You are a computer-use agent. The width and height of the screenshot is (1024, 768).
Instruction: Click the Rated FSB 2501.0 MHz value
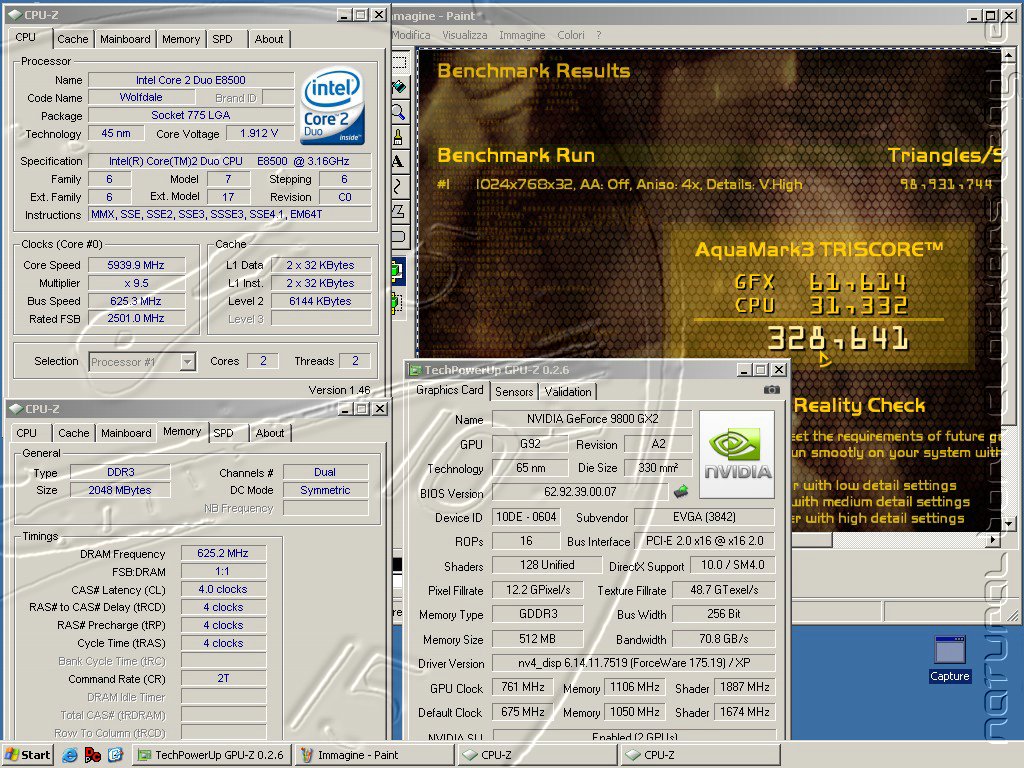136,318
